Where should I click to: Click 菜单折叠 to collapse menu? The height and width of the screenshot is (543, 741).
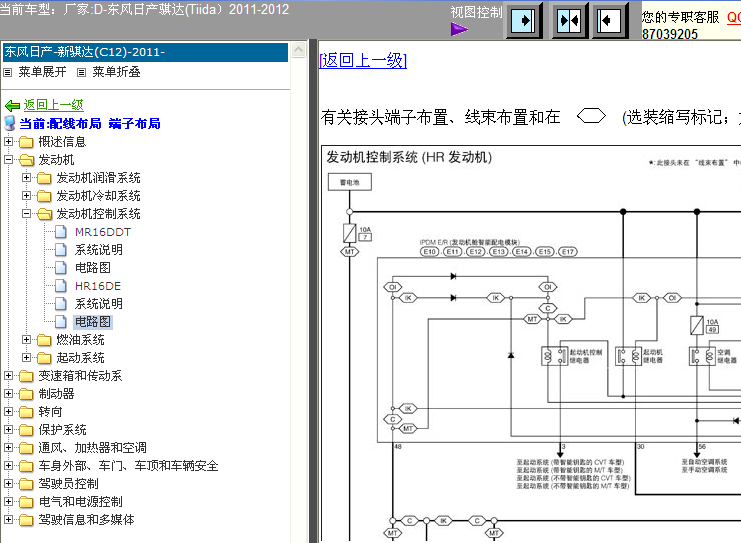click(x=116, y=72)
